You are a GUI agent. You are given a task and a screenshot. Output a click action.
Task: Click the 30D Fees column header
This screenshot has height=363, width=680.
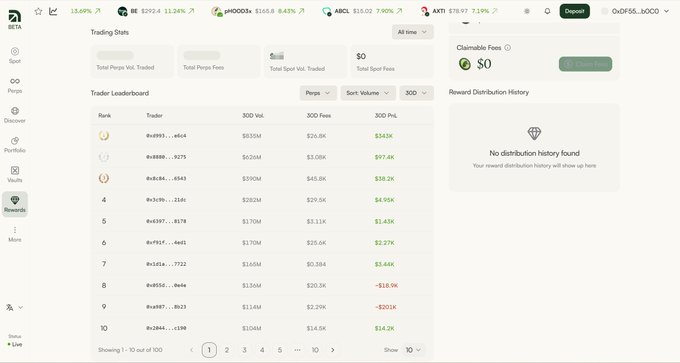click(319, 115)
